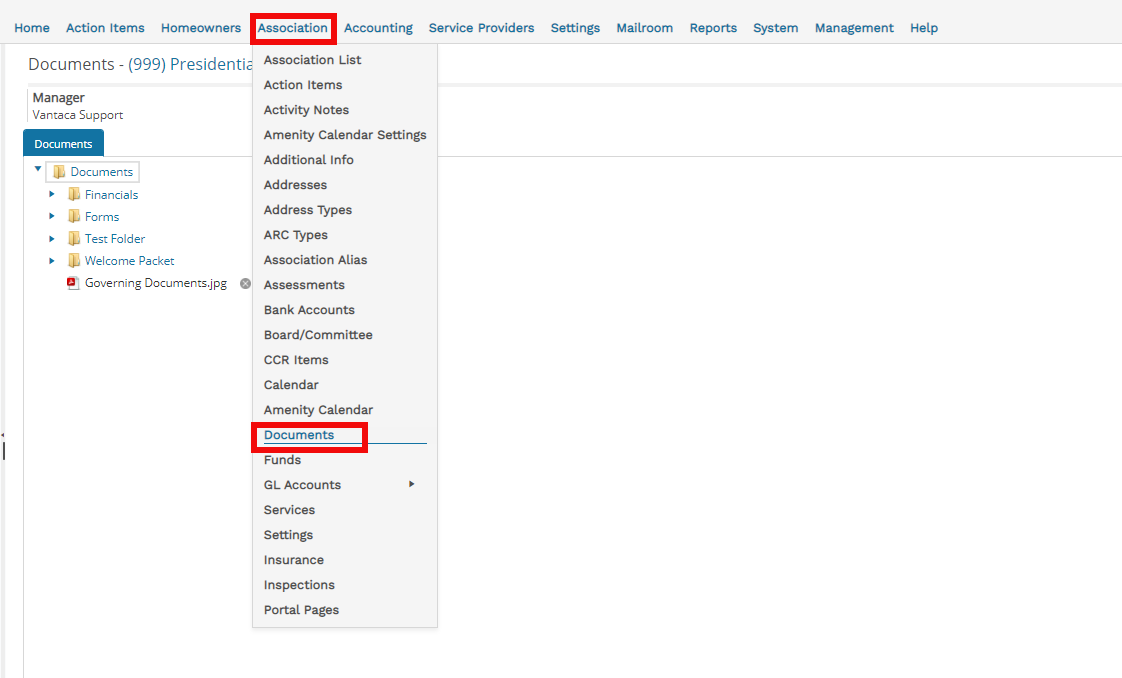The image size is (1122, 678).
Task: Open the Homeowners menu
Action: (201, 28)
